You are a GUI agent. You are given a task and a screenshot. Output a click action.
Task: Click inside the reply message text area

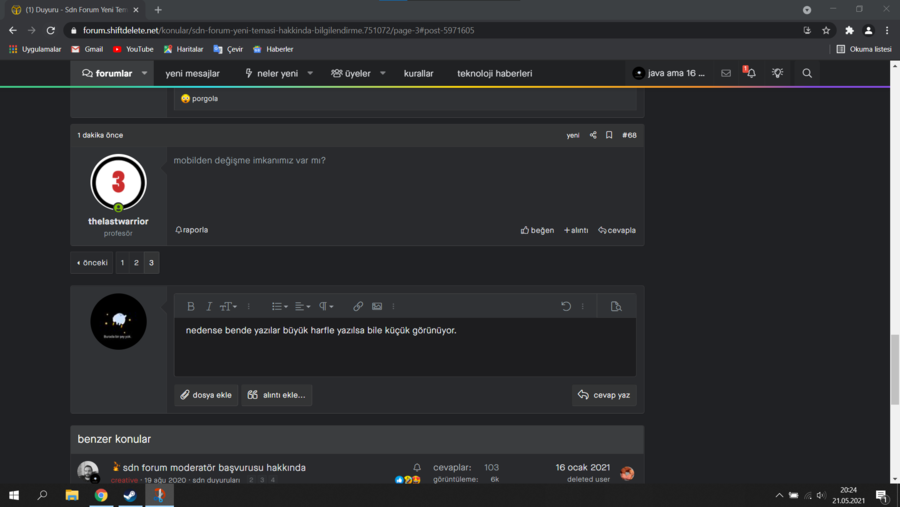coord(405,350)
